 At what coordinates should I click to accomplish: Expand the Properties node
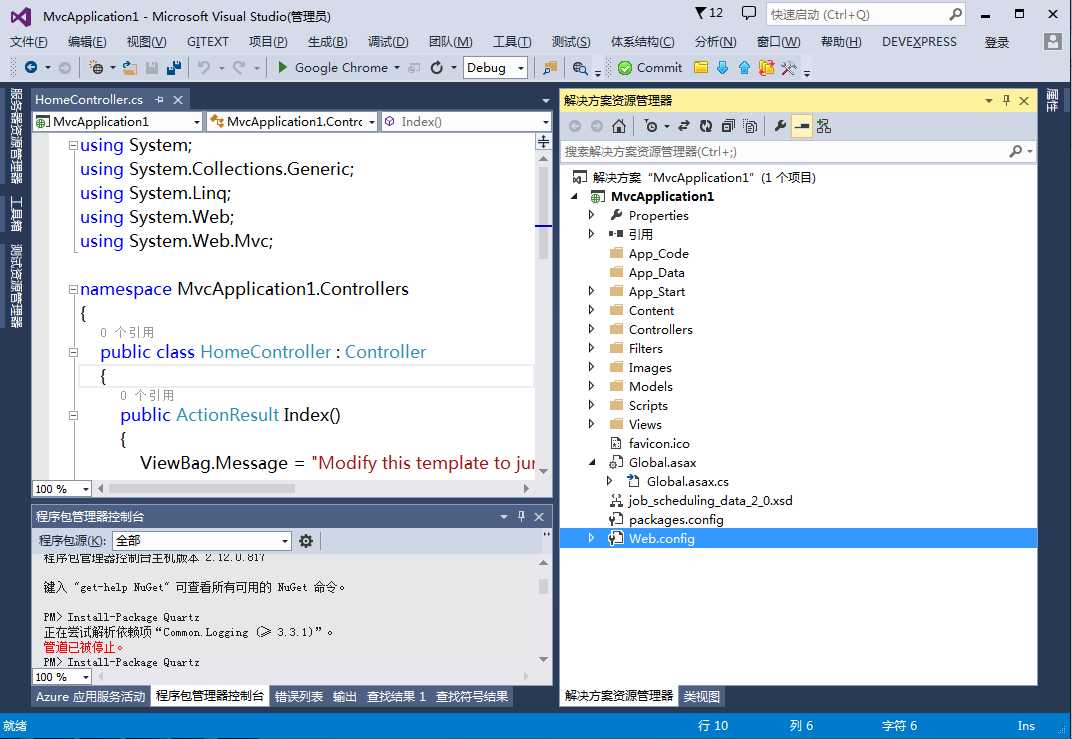[x=592, y=215]
